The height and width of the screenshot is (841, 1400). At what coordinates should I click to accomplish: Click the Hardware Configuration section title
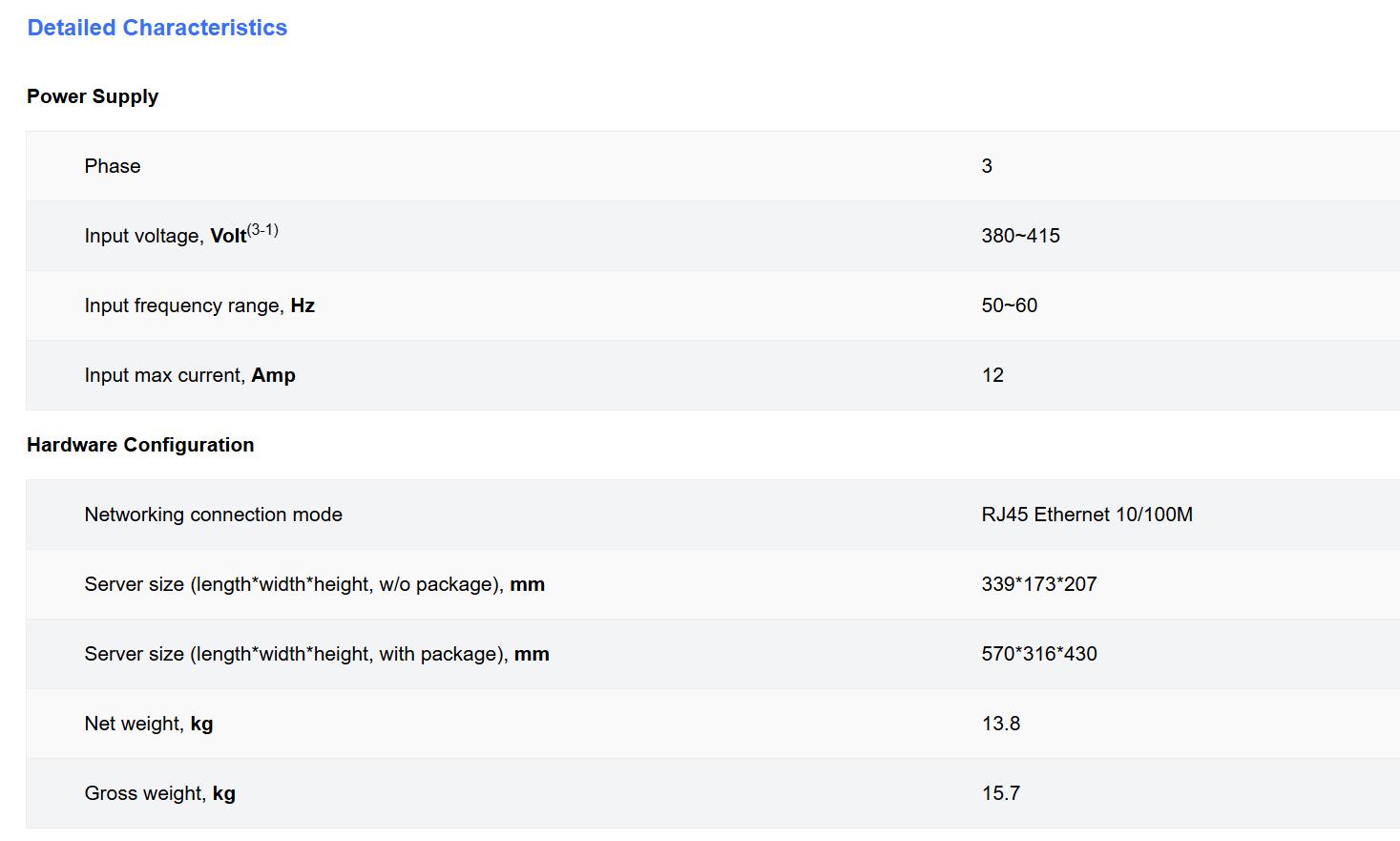pyautogui.click(x=140, y=445)
